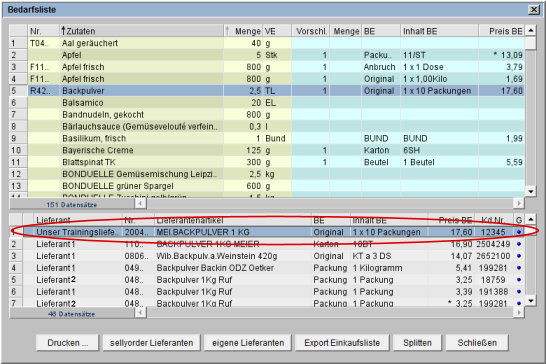Select the 'Backpulver' ingredient row
Screen dimensions: 546x364
point(267,91)
